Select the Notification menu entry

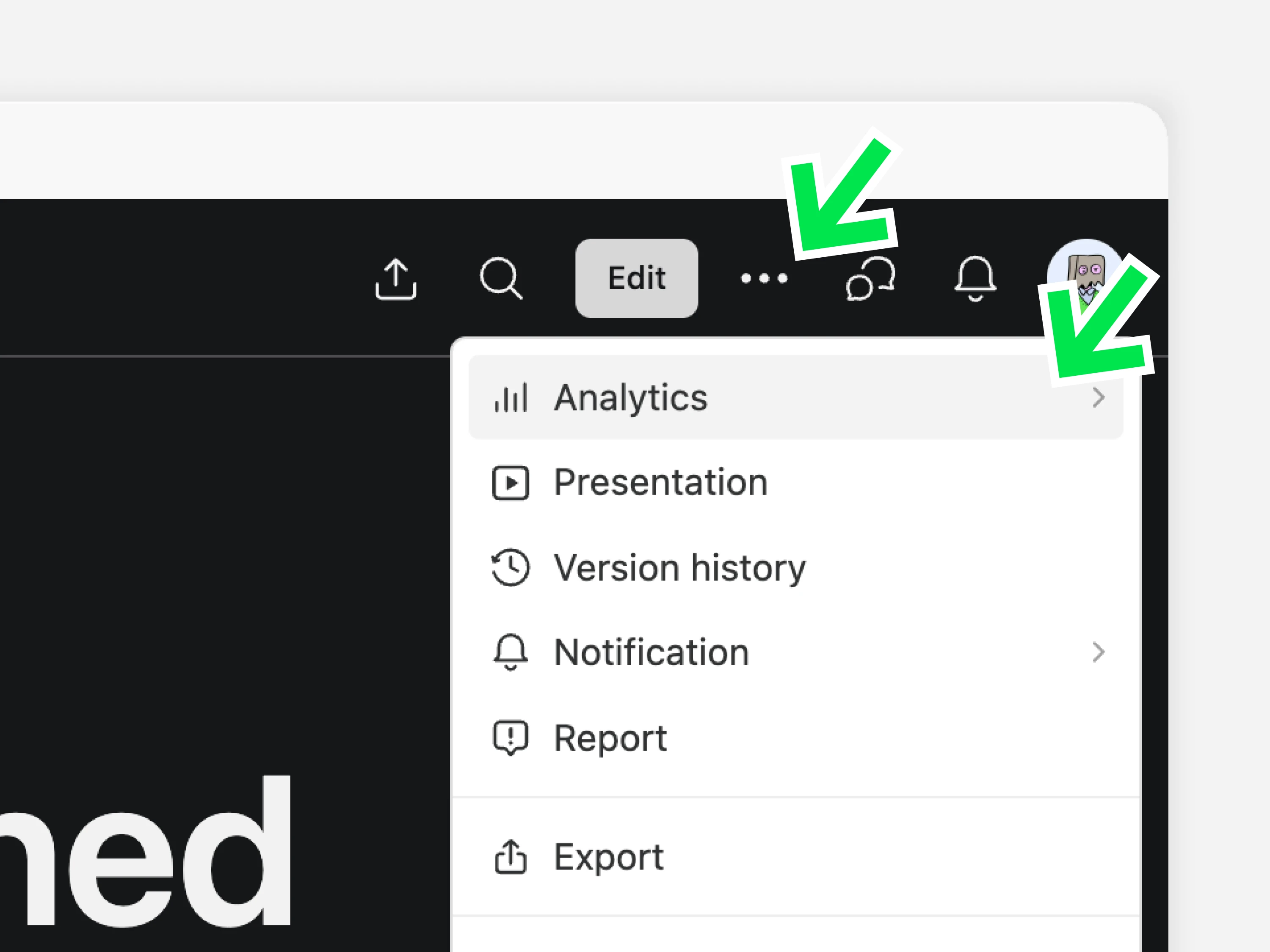[x=795, y=652]
